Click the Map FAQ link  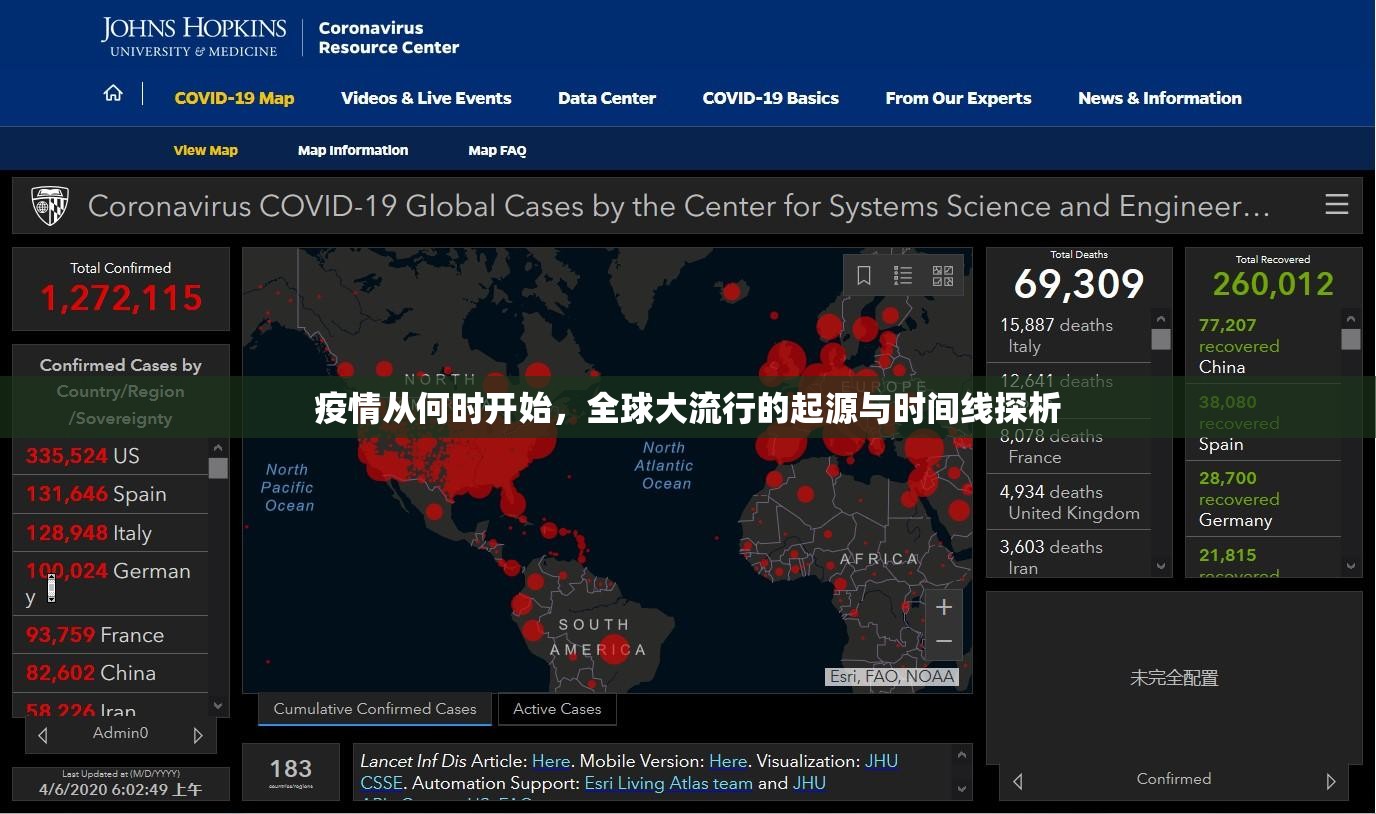click(497, 151)
